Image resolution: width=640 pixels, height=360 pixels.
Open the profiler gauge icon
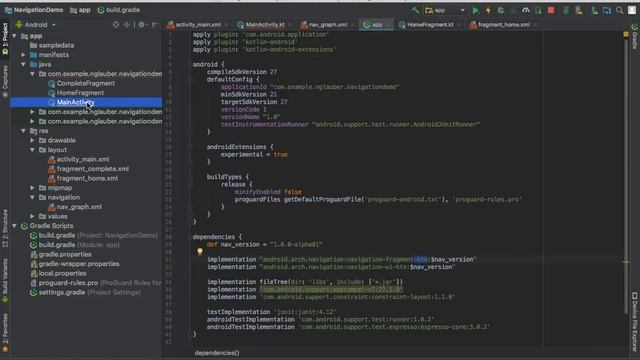(526, 10)
